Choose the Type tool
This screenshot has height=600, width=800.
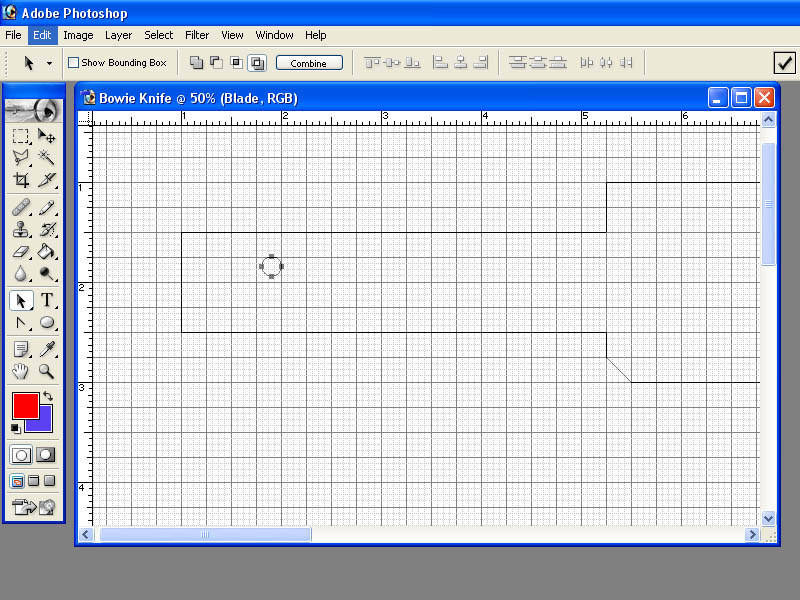pos(46,300)
